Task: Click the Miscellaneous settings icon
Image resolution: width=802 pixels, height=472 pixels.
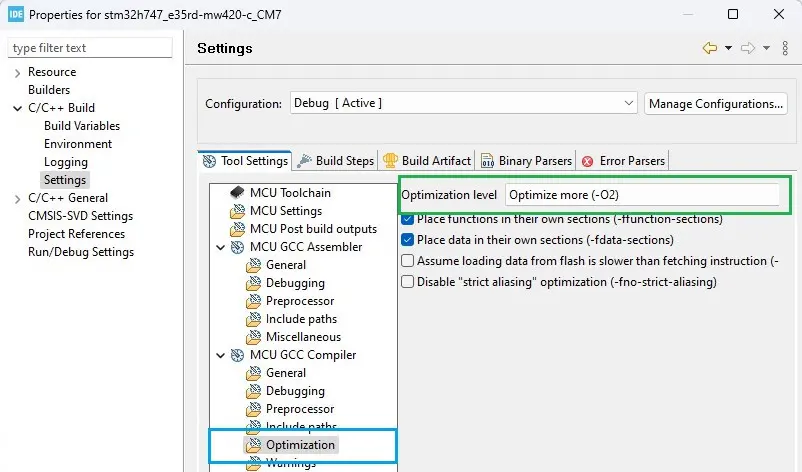Action: pyautogui.click(x=254, y=337)
